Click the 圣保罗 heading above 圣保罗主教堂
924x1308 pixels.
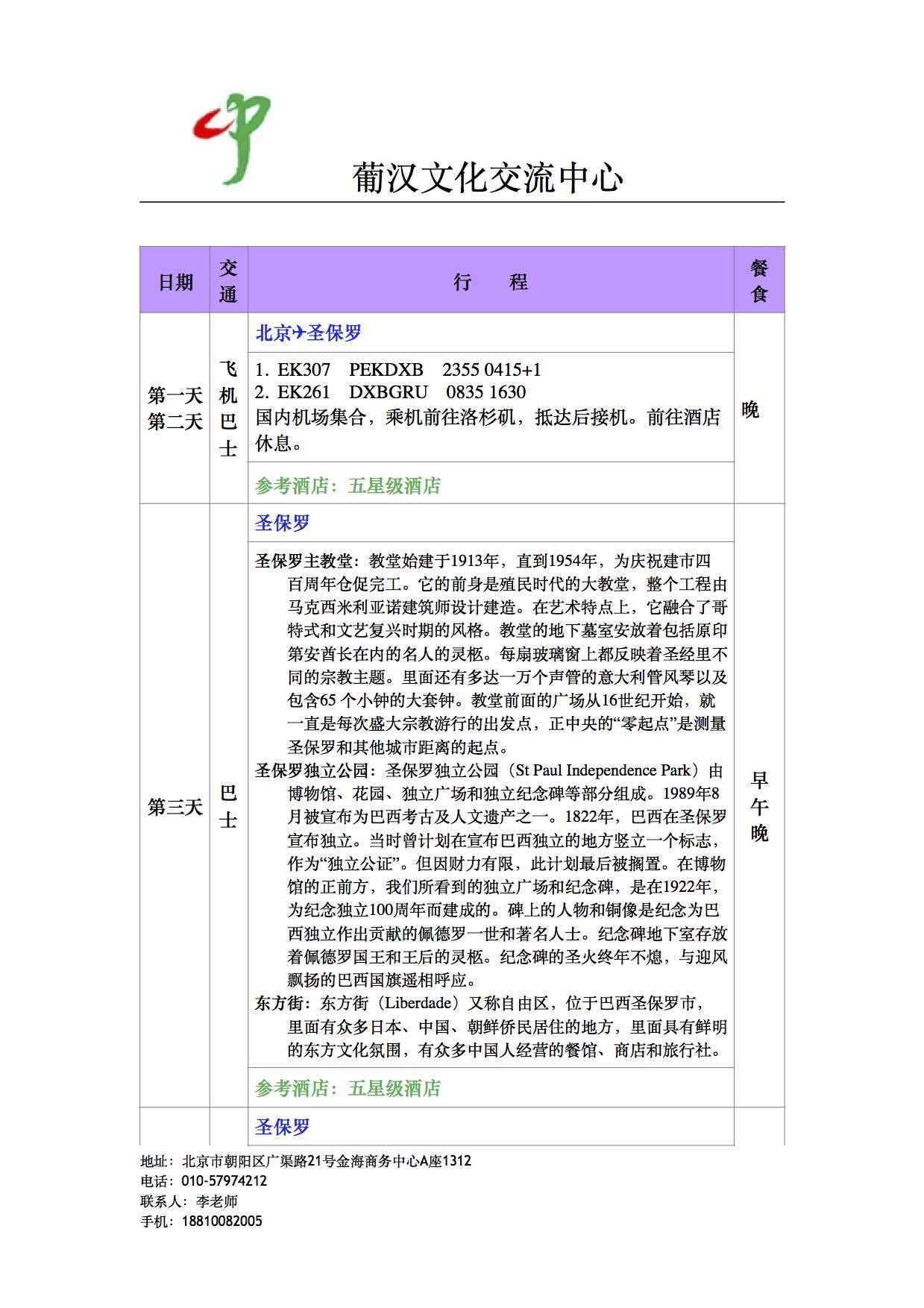click(x=283, y=523)
